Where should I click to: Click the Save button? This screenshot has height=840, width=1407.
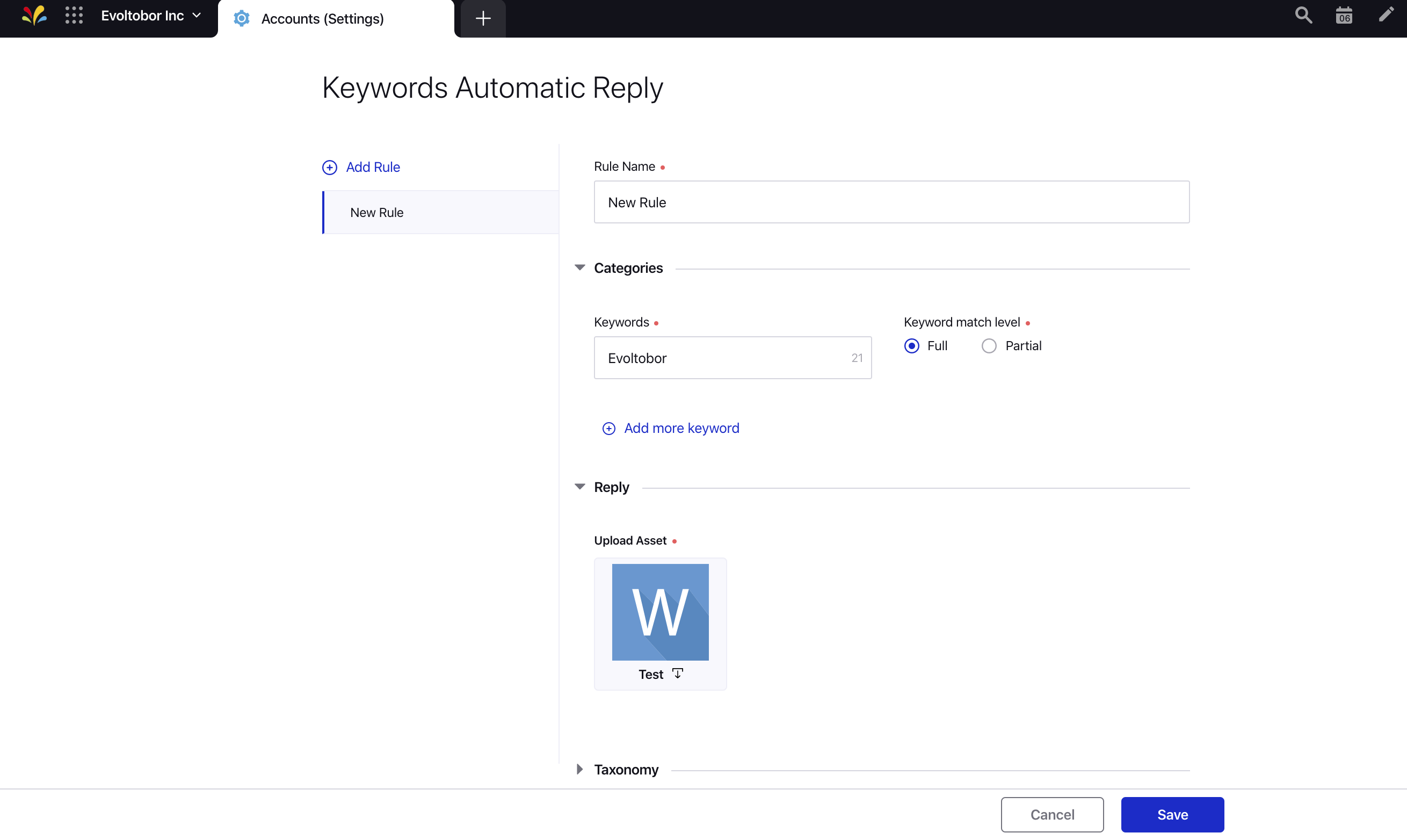[1172, 814]
